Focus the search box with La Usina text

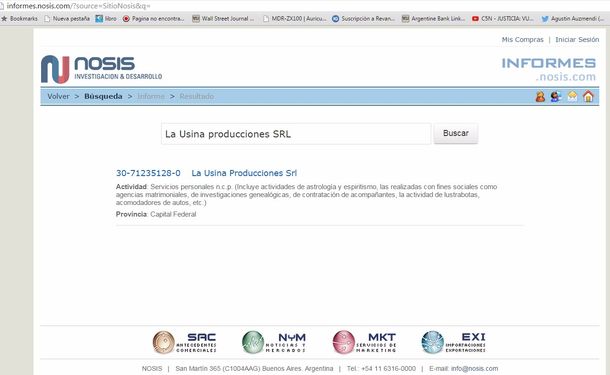point(296,134)
